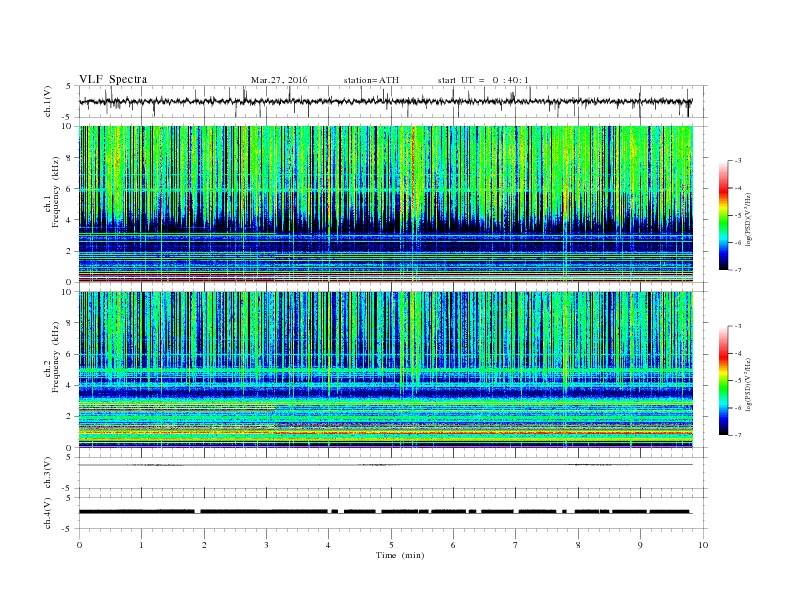
Task: Select the "start UT = 0 :40: 1" text
Action: tap(483, 80)
